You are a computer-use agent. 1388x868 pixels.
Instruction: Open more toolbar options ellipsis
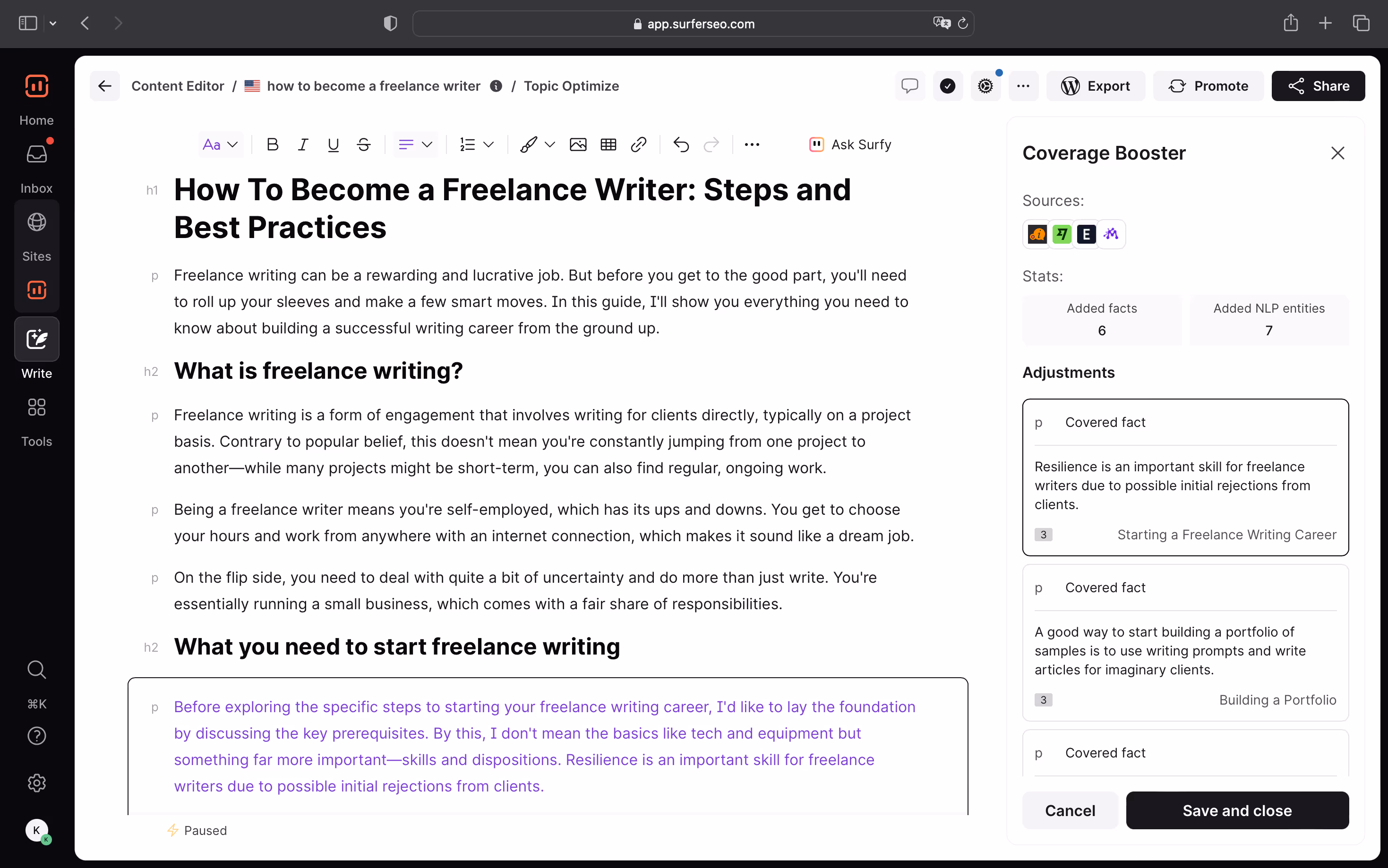click(752, 145)
